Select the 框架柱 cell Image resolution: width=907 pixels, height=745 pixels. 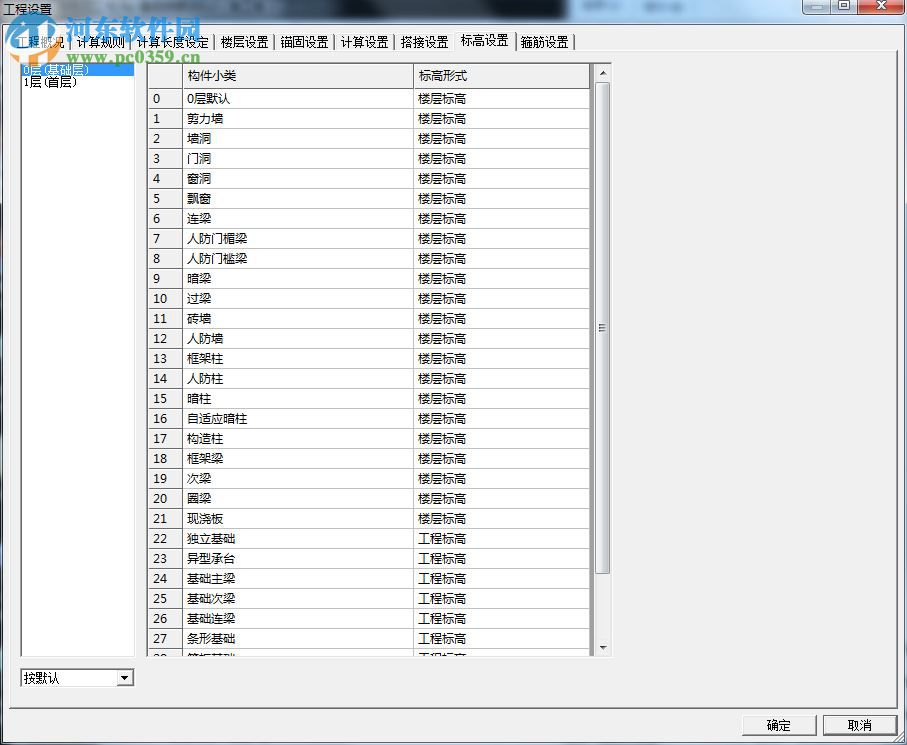pyautogui.click(x=298, y=359)
